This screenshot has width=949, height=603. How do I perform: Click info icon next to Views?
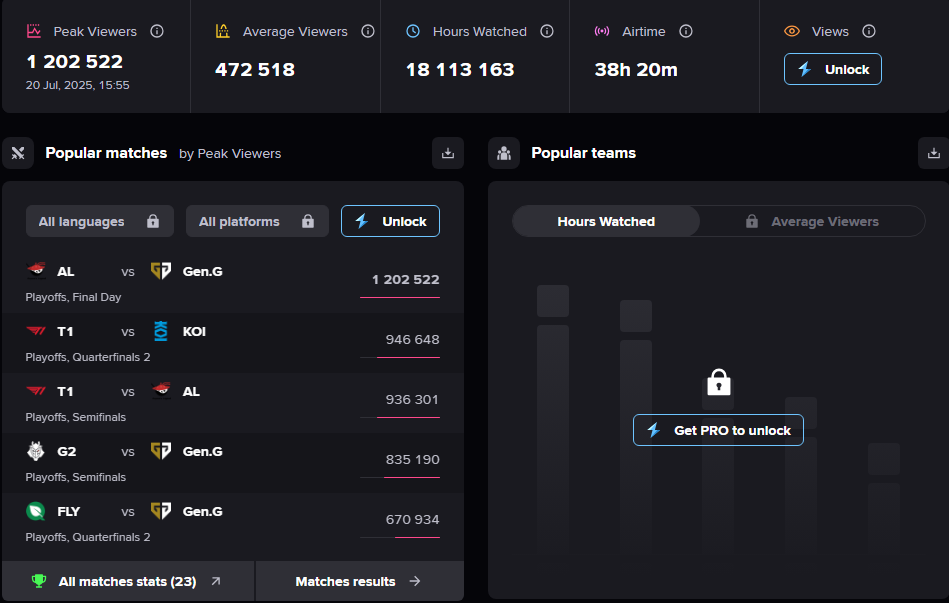coord(869,31)
